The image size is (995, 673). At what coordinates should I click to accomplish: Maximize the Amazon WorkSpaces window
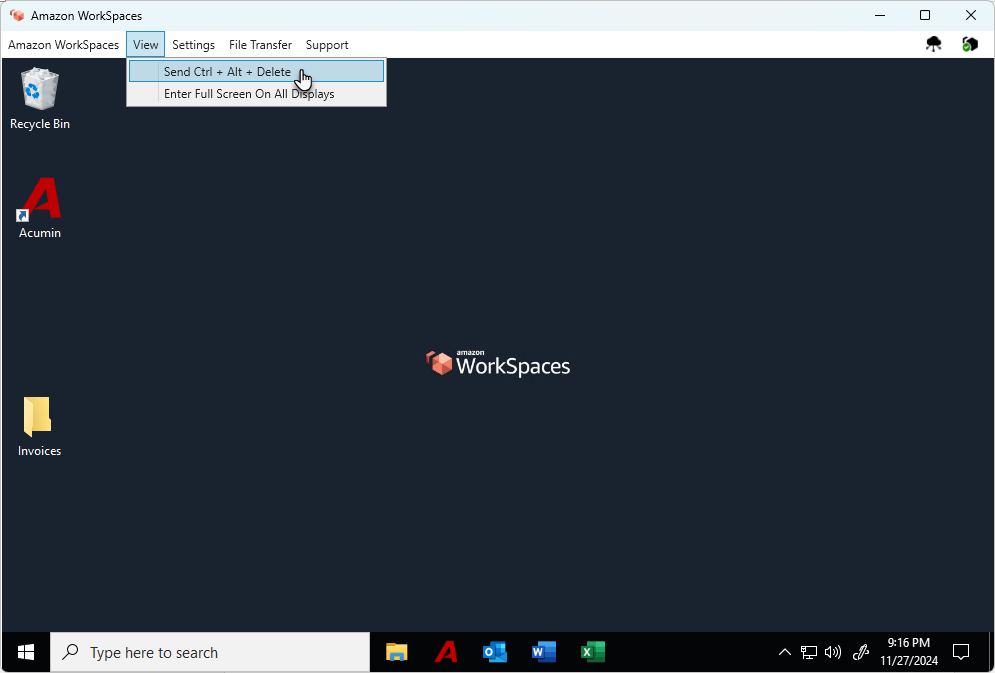(925, 15)
